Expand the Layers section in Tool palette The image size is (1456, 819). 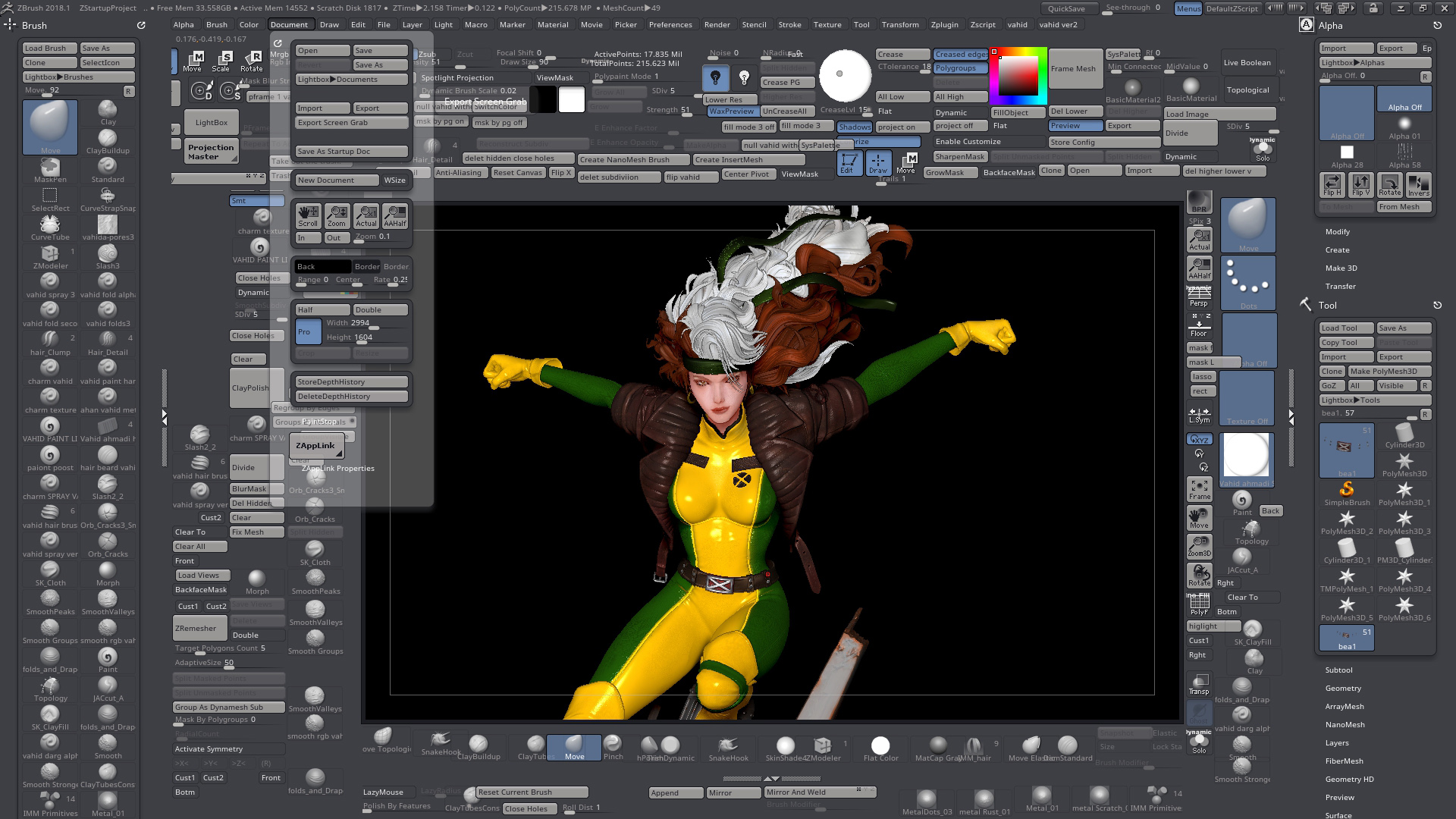[x=1337, y=743]
